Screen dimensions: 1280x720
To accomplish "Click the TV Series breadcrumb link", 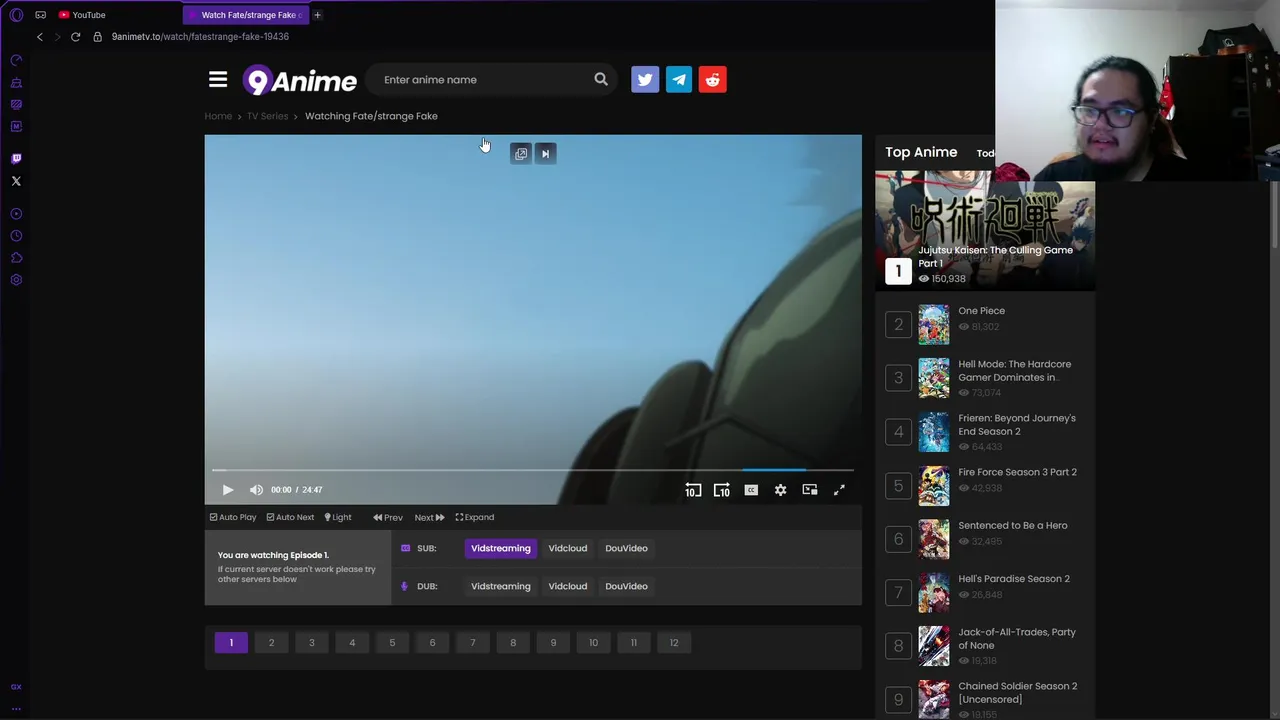I will 267,116.
